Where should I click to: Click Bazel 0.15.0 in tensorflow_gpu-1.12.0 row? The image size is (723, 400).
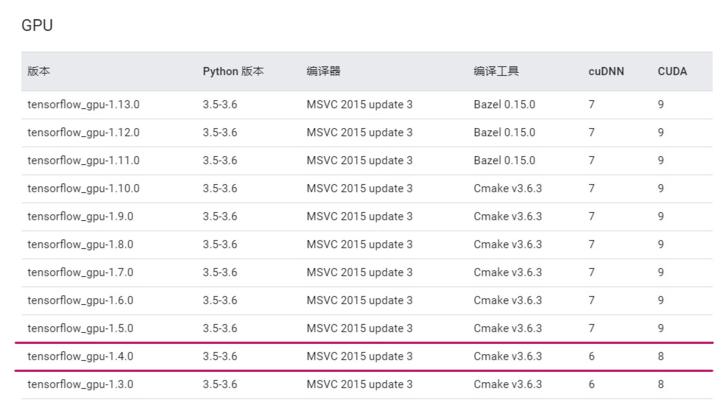[x=504, y=132]
